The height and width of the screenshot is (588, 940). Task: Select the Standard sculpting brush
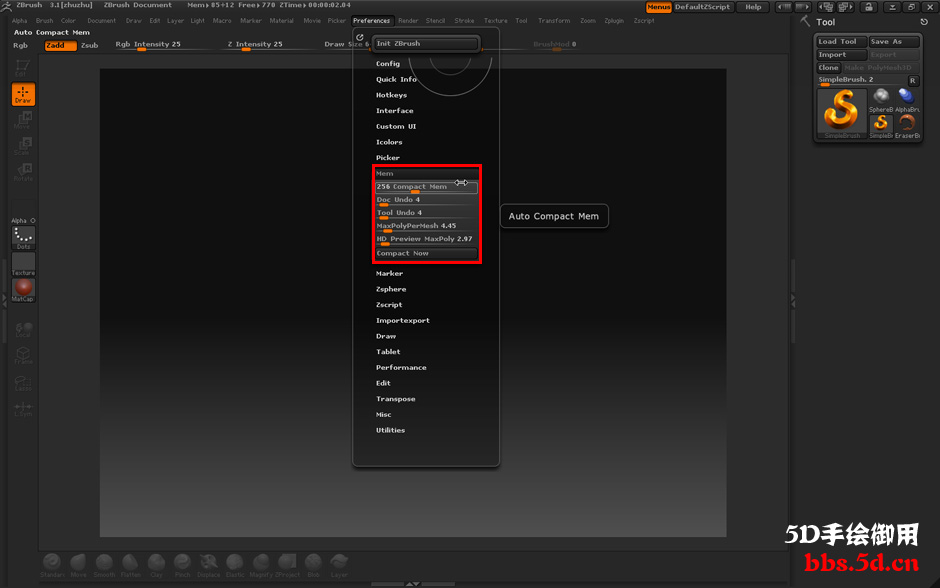[x=52, y=565]
